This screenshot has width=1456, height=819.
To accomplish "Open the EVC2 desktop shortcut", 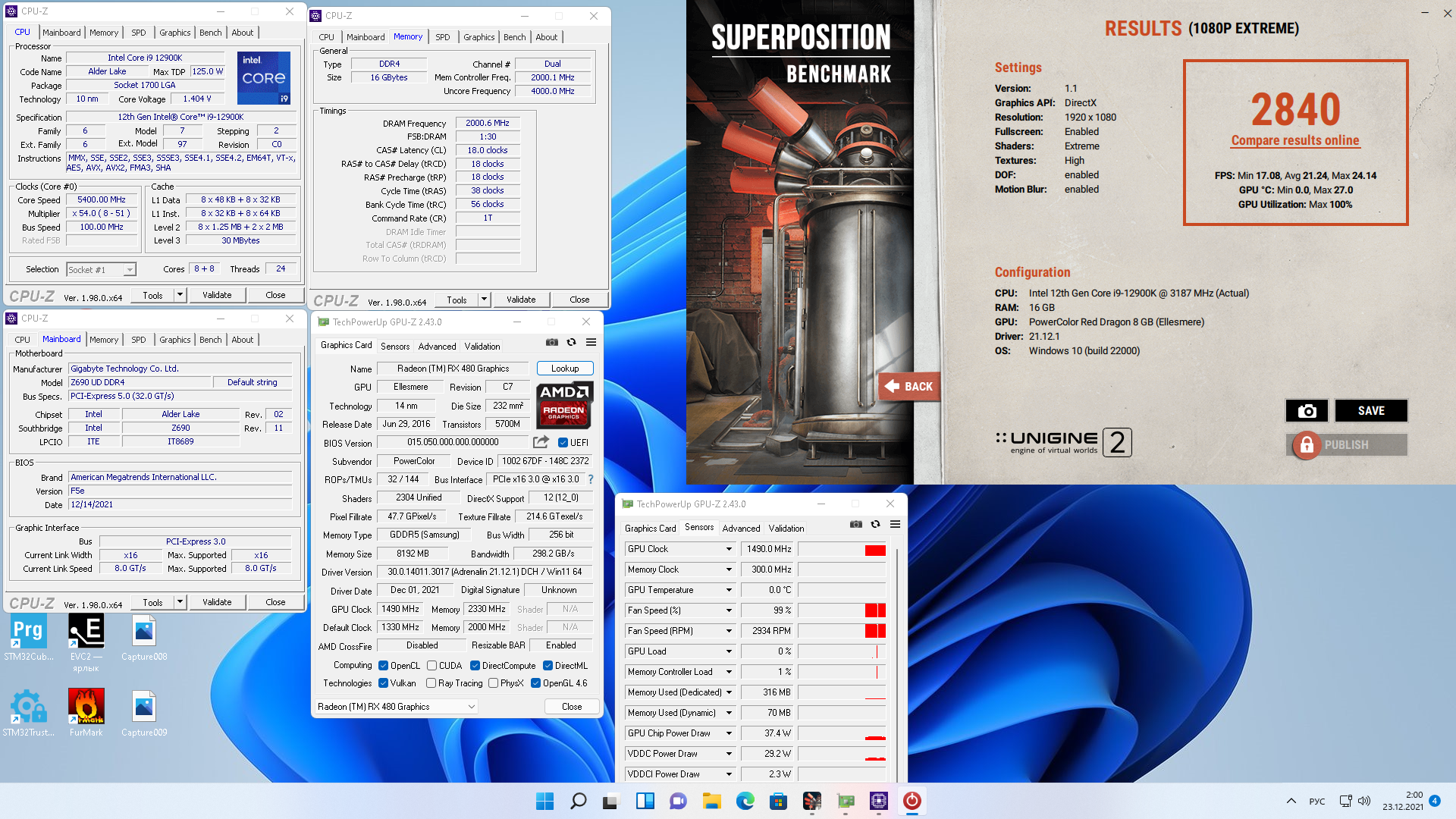I will pyautogui.click(x=86, y=643).
